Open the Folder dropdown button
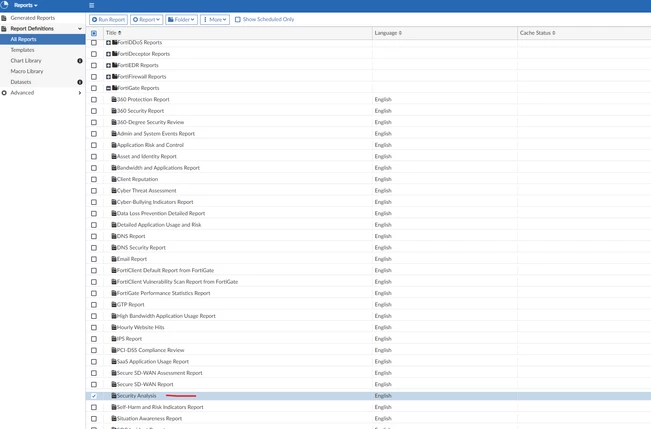This screenshot has width=651, height=429. coord(181,20)
